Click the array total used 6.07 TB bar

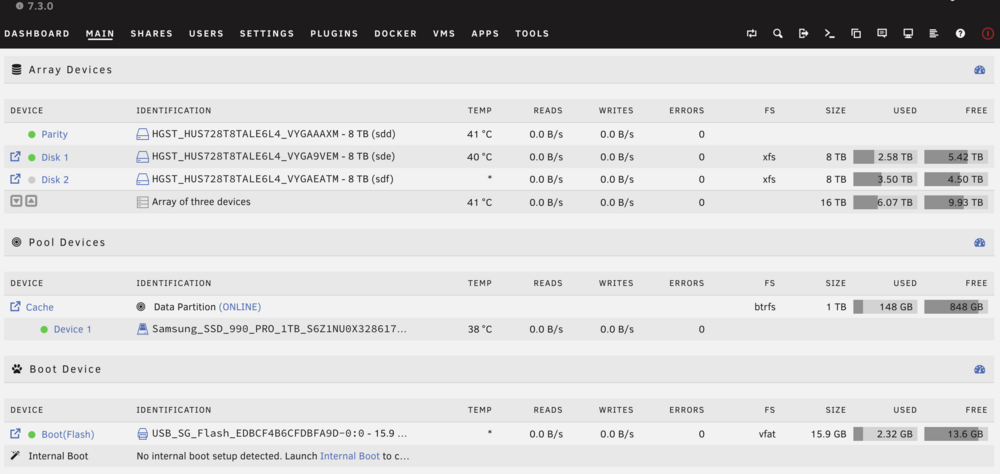885,202
